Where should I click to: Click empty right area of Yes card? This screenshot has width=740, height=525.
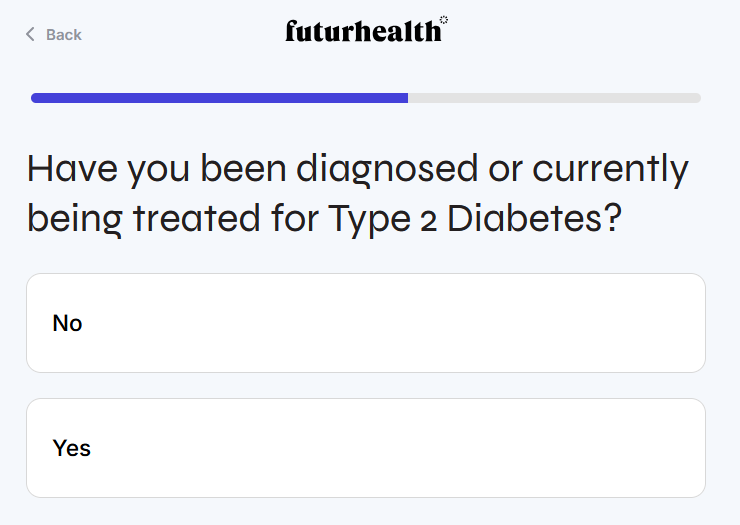600,448
